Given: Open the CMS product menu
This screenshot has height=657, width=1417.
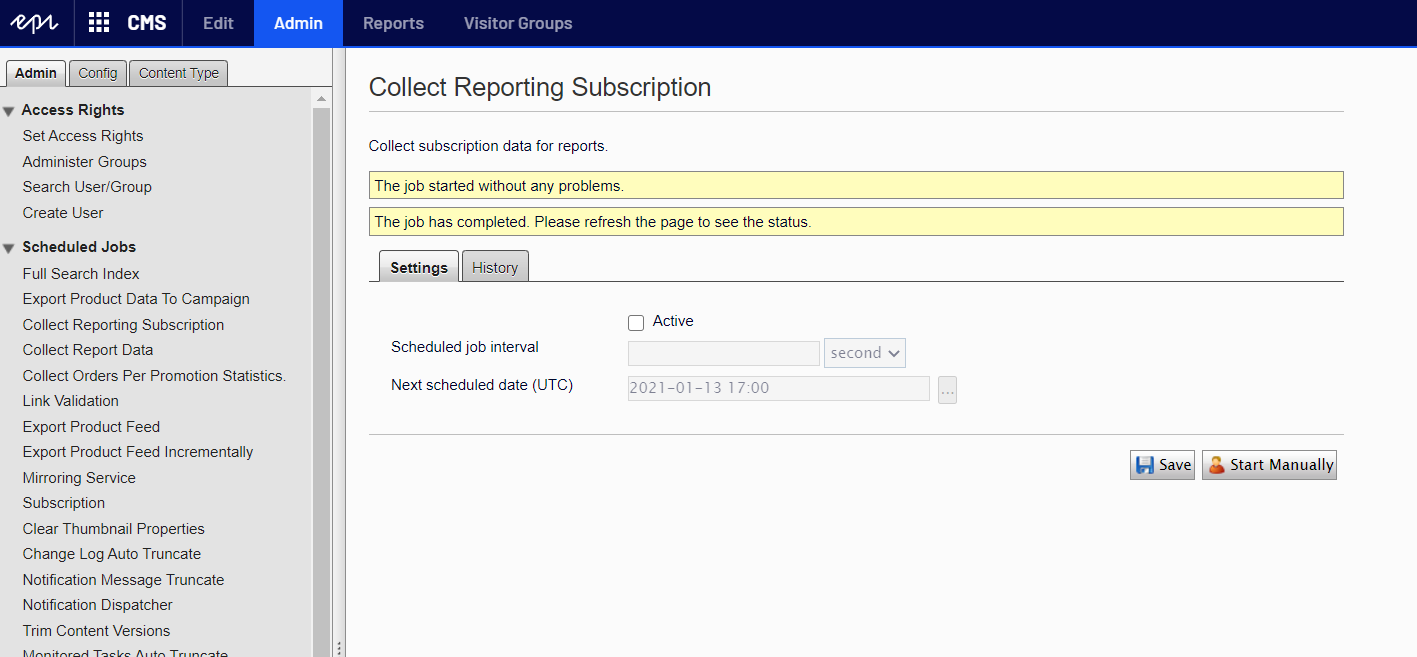Looking at the screenshot, I should tap(147, 23).
